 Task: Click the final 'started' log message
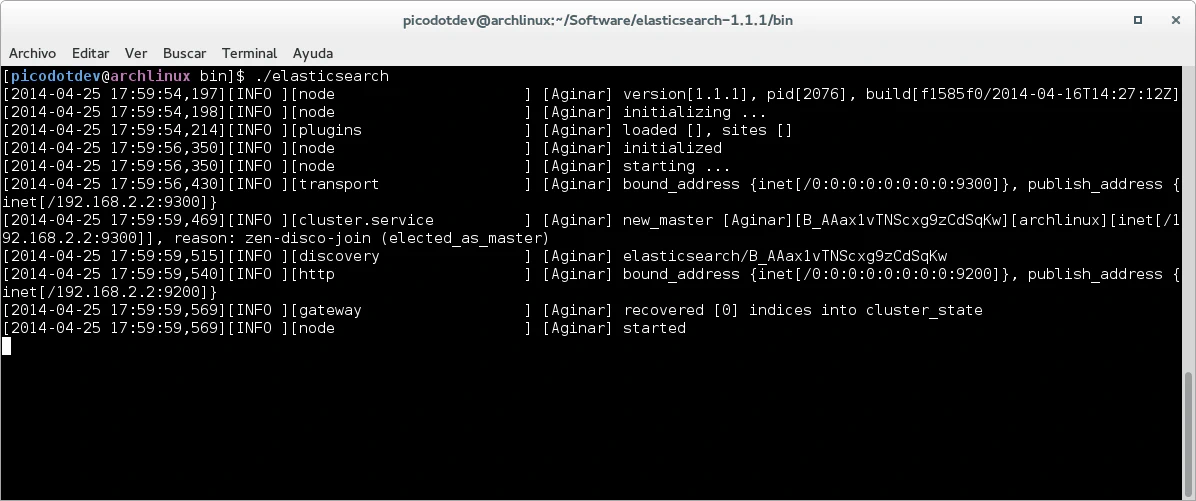click(654, 328)
